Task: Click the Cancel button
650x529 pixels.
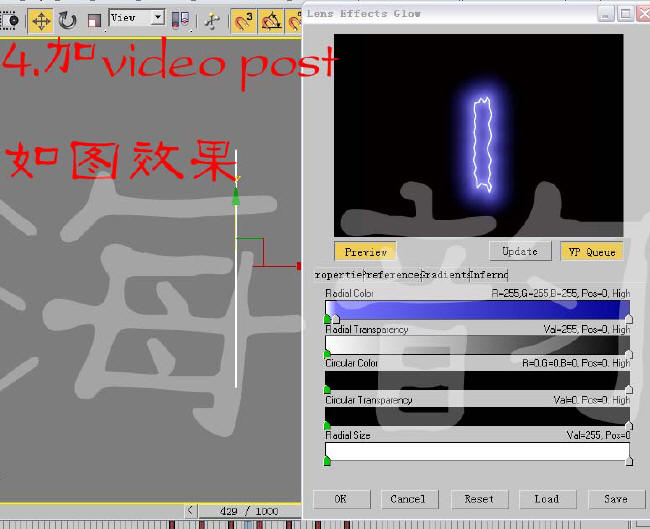Action: [x=409, y=499]
